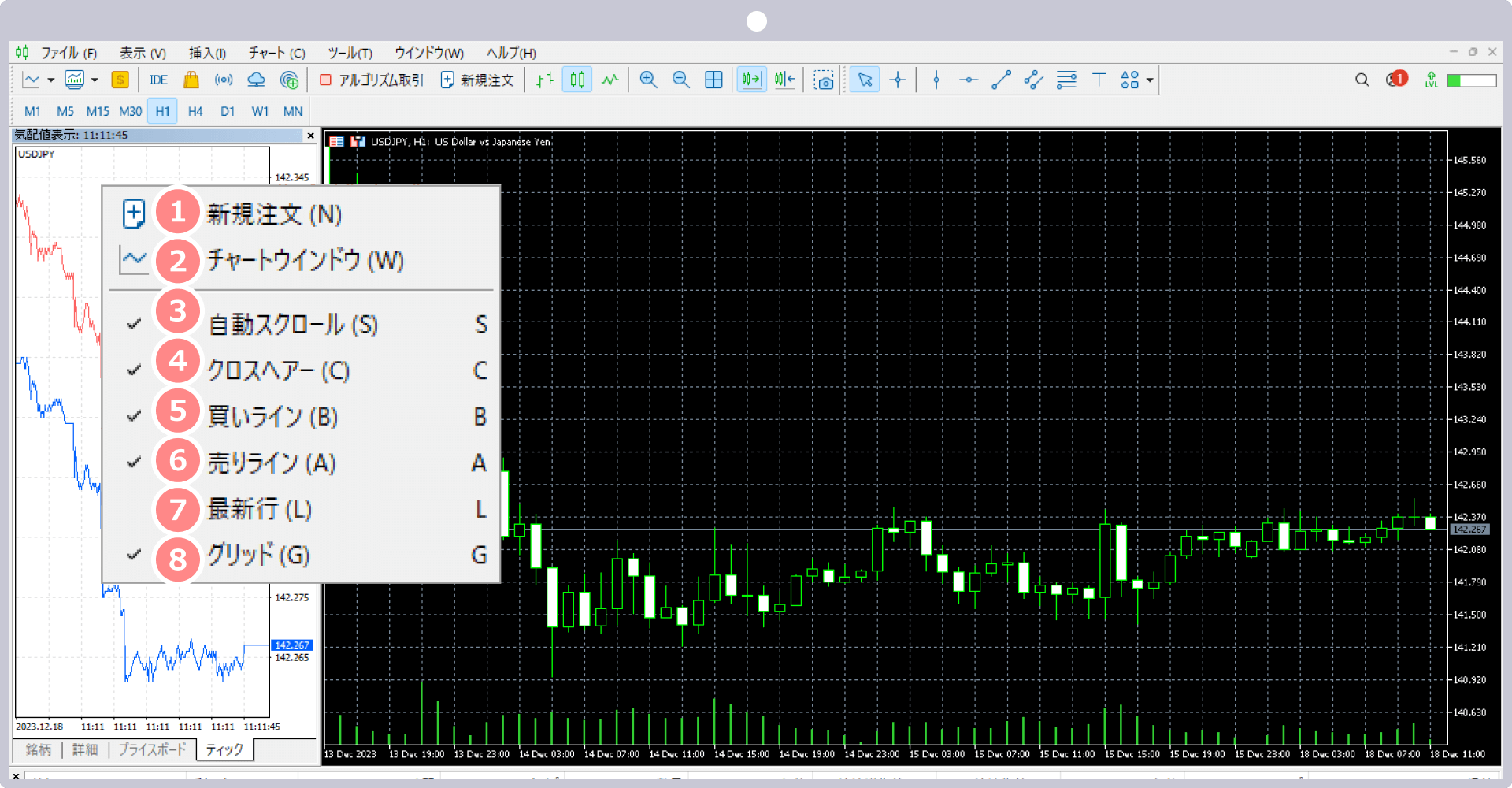Open ヘルプ(H) menu
Screen dimensions: 1512x788
[x=511, y=53]
